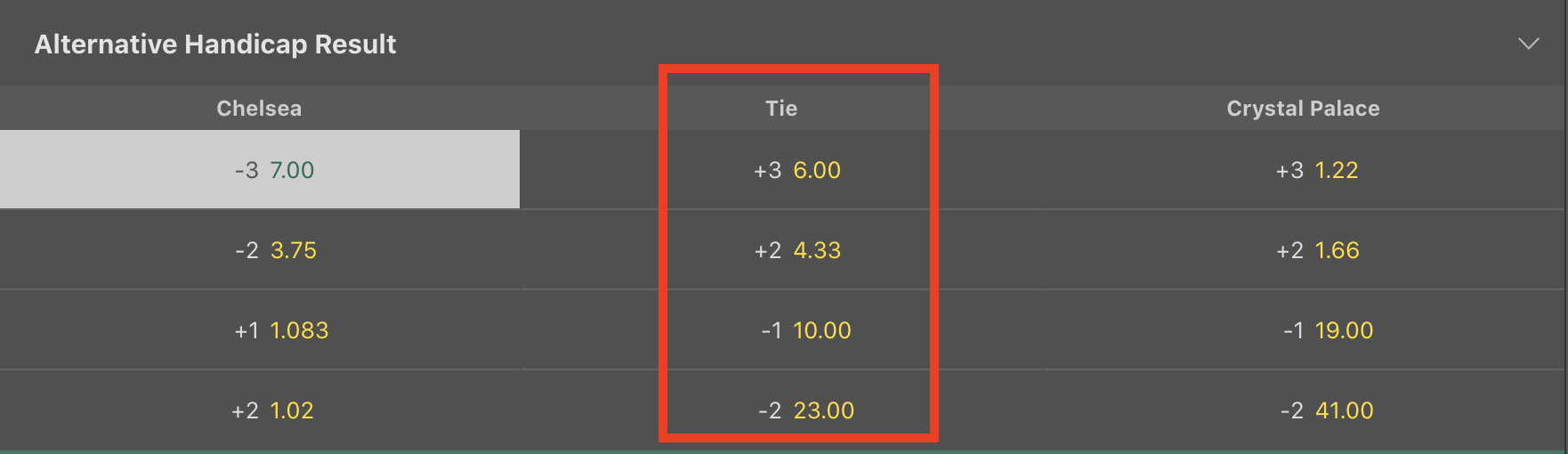The image size is (1568, 454).
Task: Click the Alternative Handicap Result heading
Action: [215, 44]
